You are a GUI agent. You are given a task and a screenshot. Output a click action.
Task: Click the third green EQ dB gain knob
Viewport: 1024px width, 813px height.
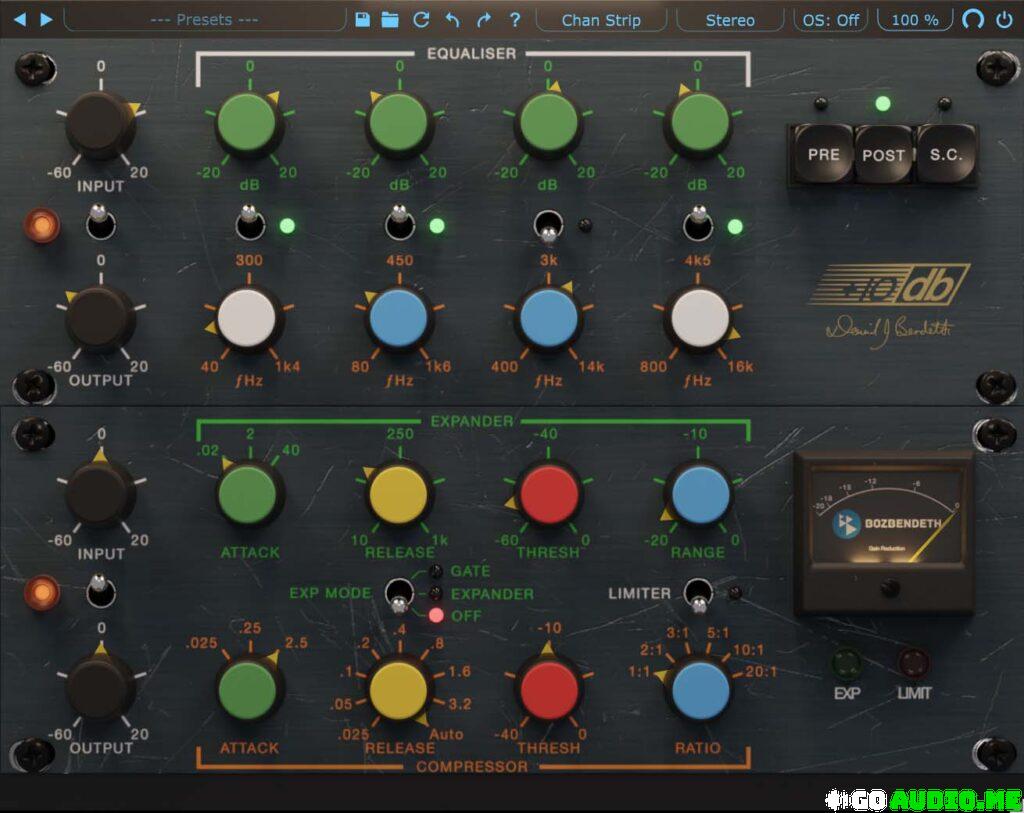tap(549, 124)
